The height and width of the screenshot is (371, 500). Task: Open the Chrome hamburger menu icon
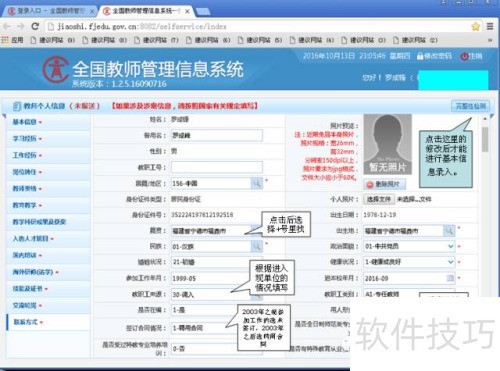[x=490, y=26]
